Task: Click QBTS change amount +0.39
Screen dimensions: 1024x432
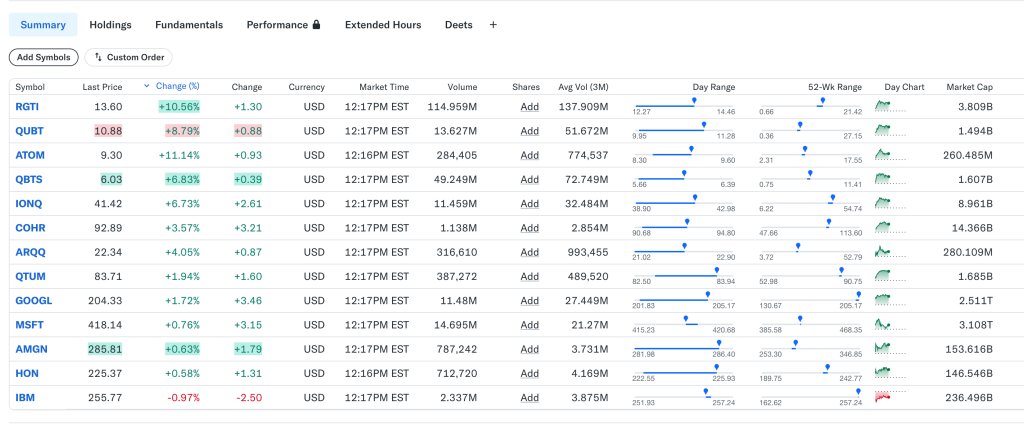Action: click(x=248, y=179)
